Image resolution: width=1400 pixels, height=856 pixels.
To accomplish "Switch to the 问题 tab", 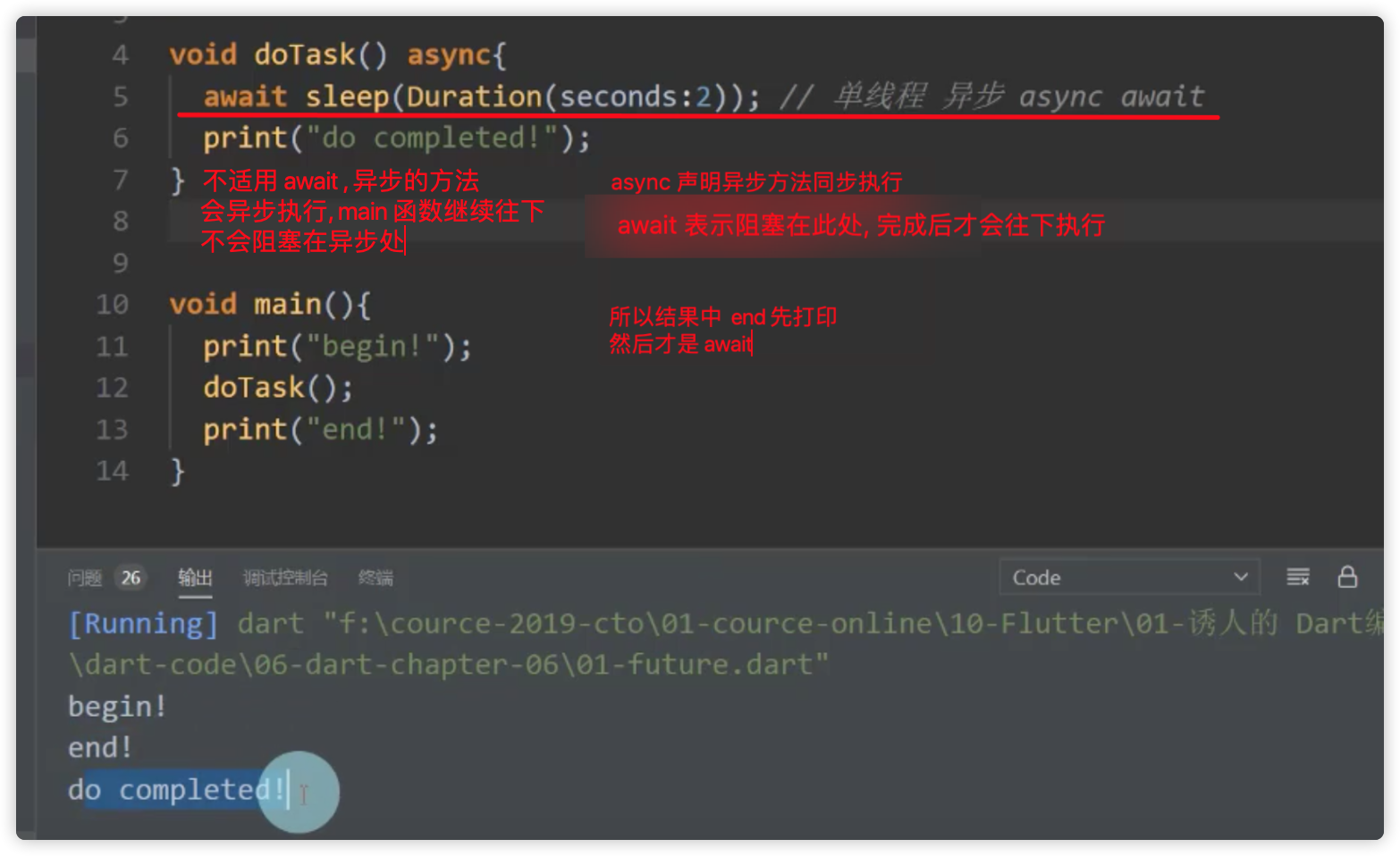I will coord(85,578).
